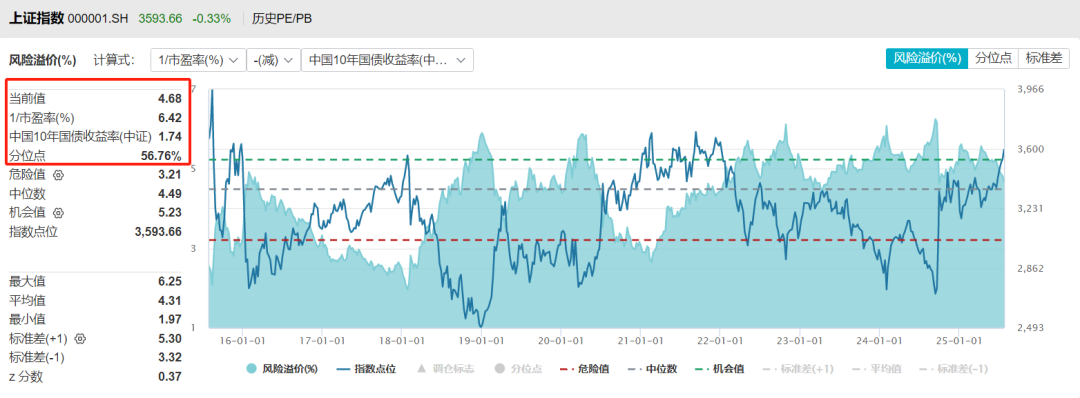Switch to 标准差 tab
Screen dimensions: 1080x398
(x=1044, y=59)
